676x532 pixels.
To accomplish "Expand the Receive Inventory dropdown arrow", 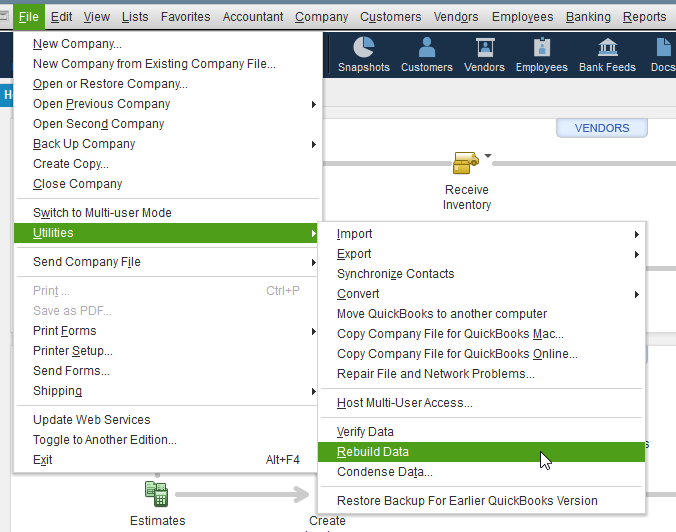I will 488,156.
